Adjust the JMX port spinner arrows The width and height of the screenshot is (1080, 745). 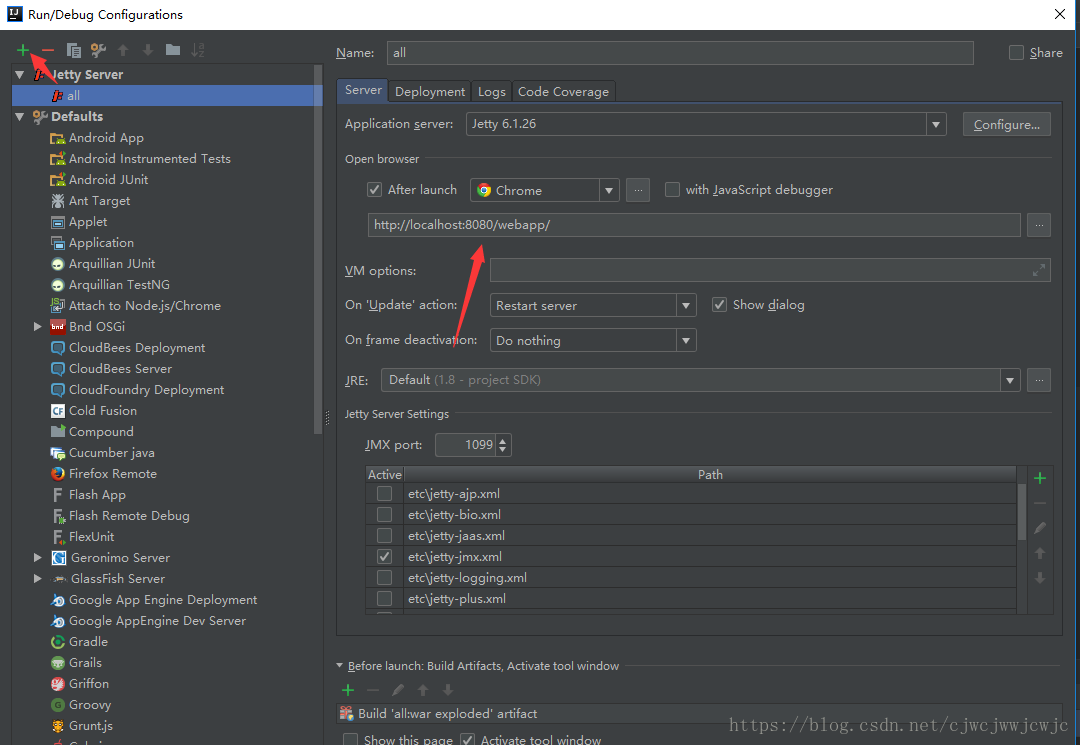pyautogui.click(x=503, y=445)
